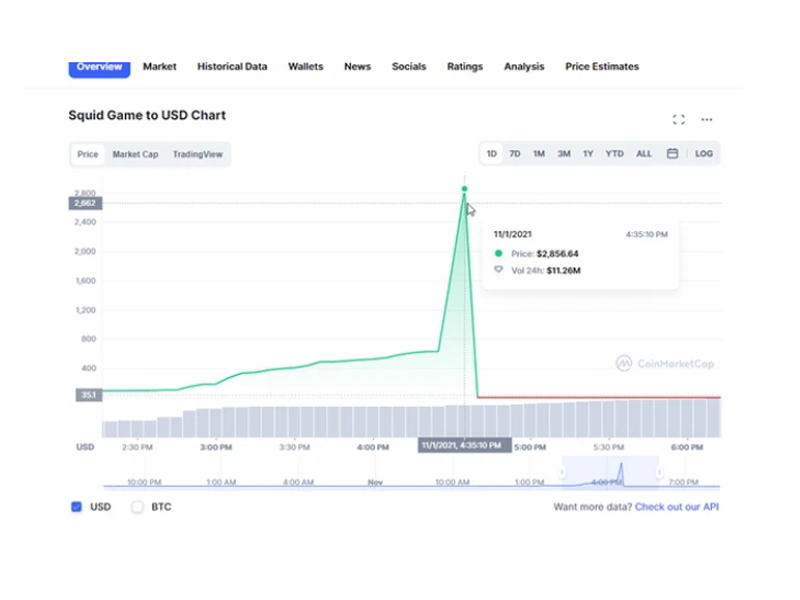The width and height of the screenshot is (800, 600).
Task: Click the Price $2,856.64 tooltip value
Action: (557, 254)
